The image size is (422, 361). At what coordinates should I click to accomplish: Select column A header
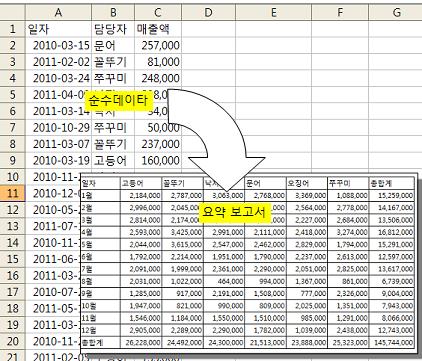(x=58, y=13)
